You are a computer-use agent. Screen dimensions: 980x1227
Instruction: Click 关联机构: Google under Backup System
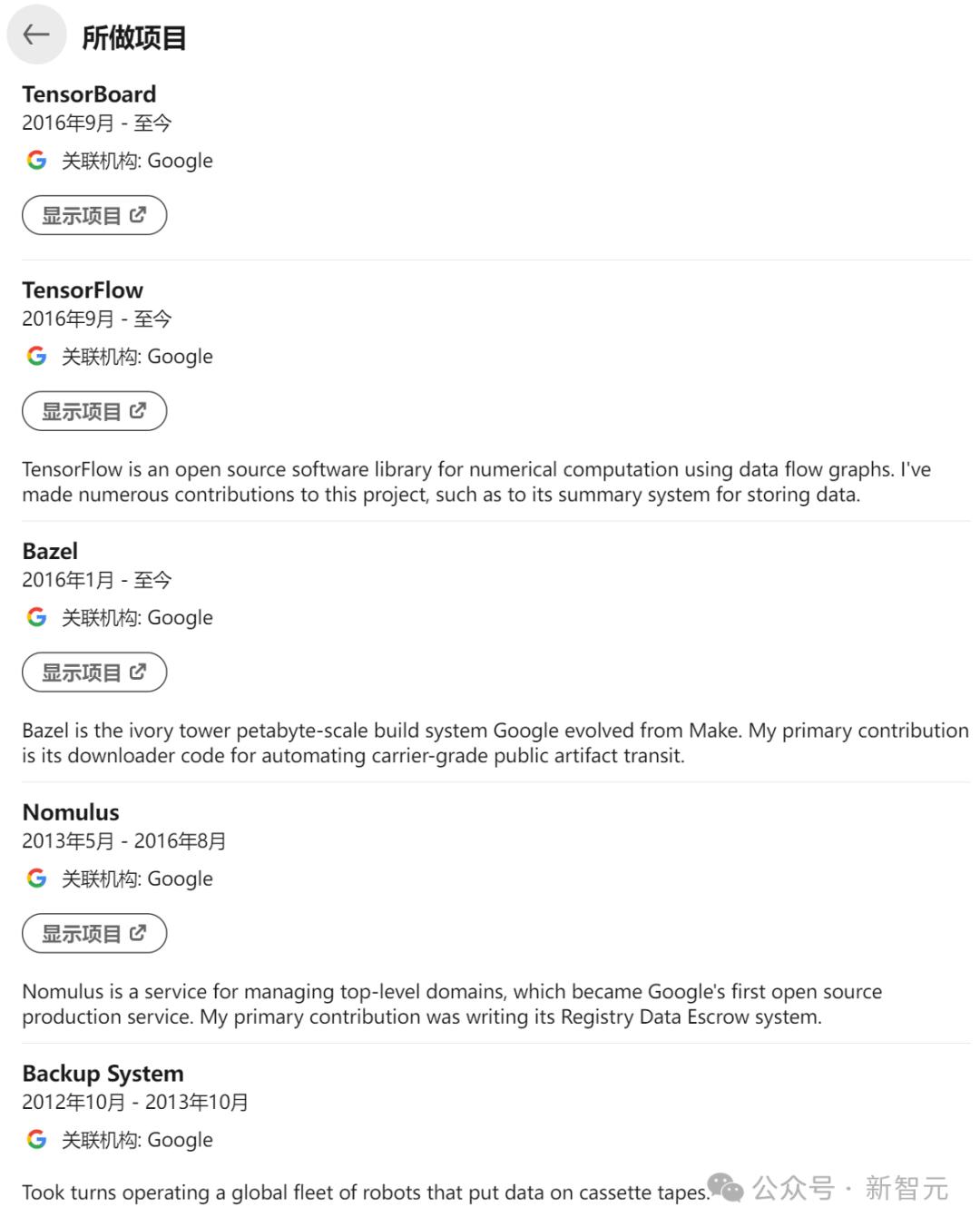tap(137, 1140)
